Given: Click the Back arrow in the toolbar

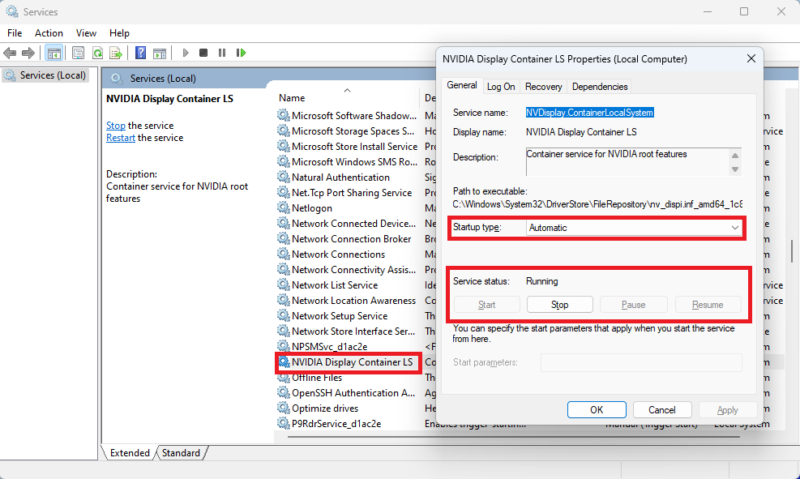Looking at the screenshot, I should pos(10,53).
